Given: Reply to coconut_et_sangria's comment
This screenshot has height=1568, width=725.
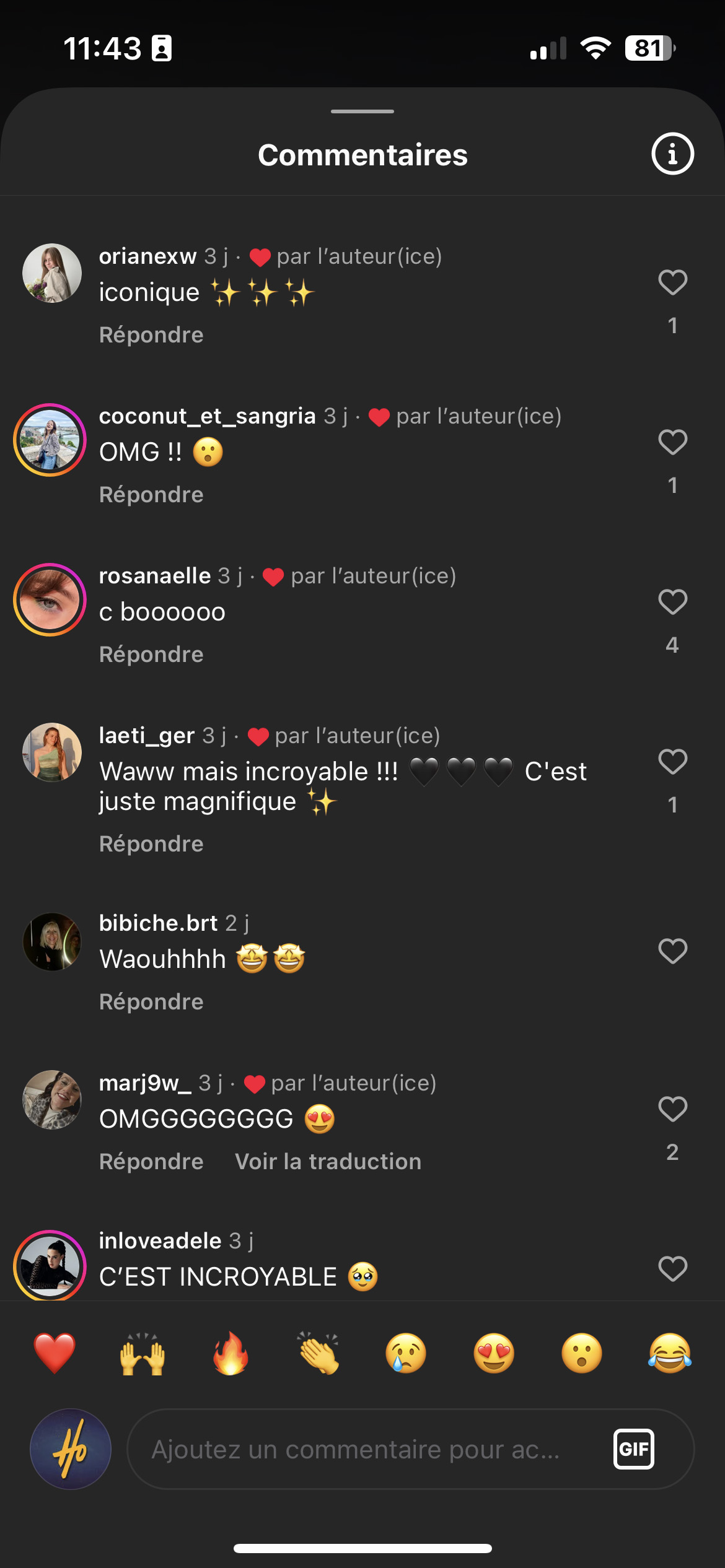Looking at the screenshot, I should (x=151, y=495).
